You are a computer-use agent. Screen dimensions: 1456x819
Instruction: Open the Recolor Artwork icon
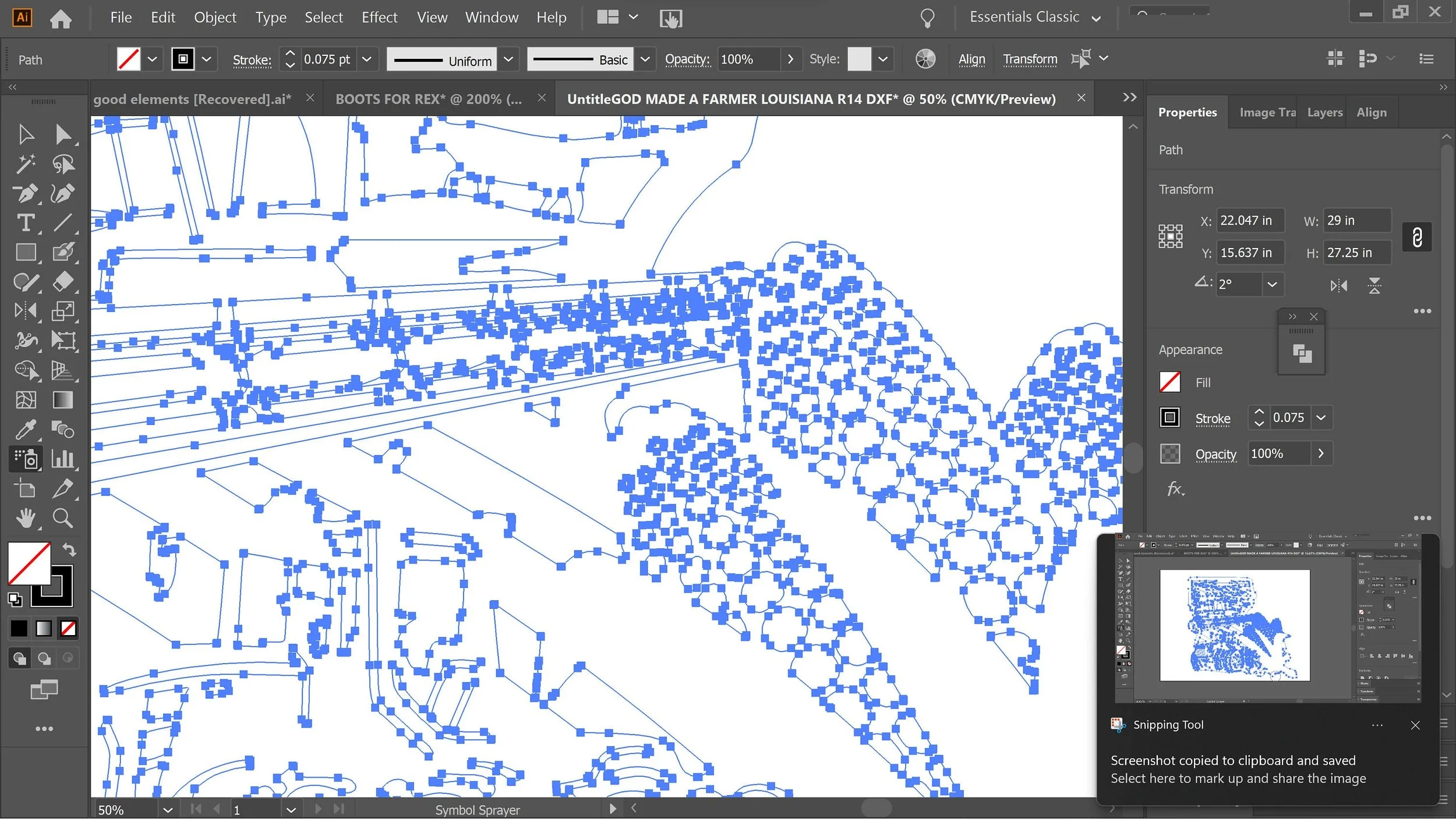tap(925, 59)
